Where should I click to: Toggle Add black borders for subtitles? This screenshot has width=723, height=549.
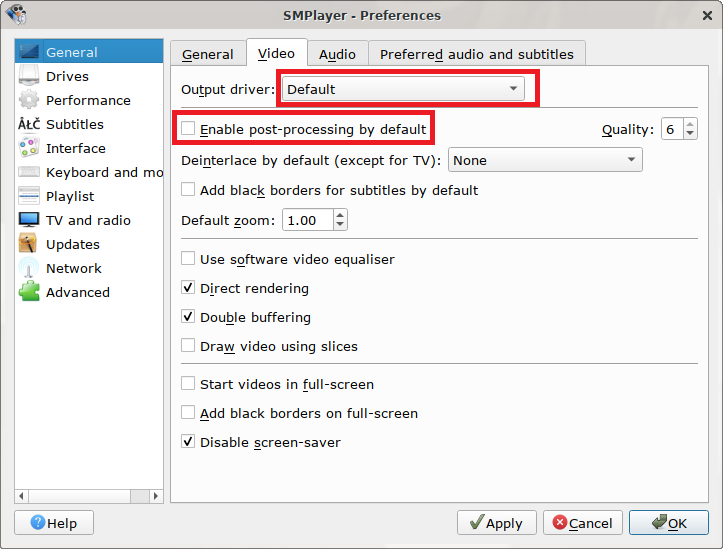(188, 189)
